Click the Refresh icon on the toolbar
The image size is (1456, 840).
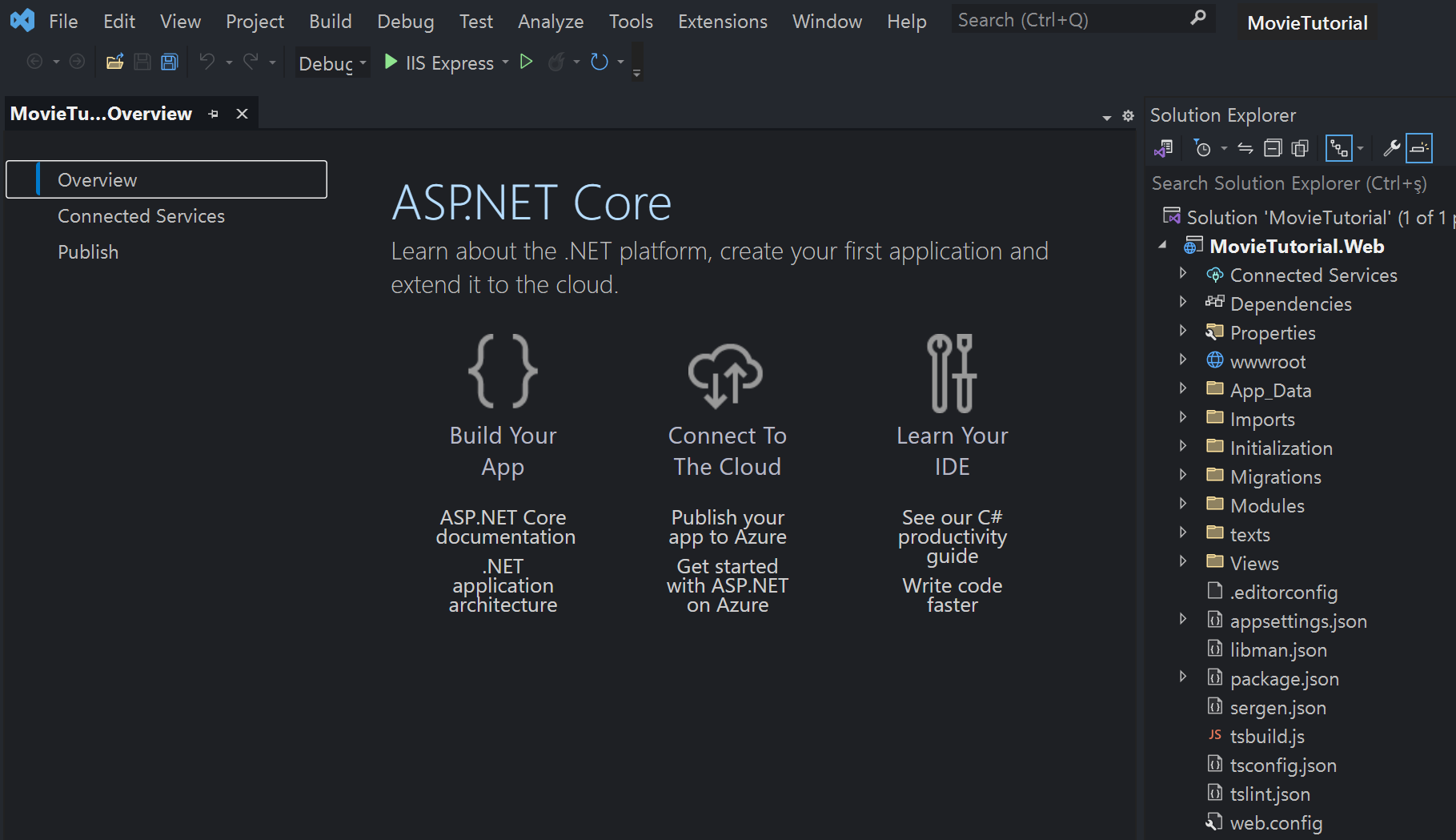pyautogui.click(x=600, y=62)
